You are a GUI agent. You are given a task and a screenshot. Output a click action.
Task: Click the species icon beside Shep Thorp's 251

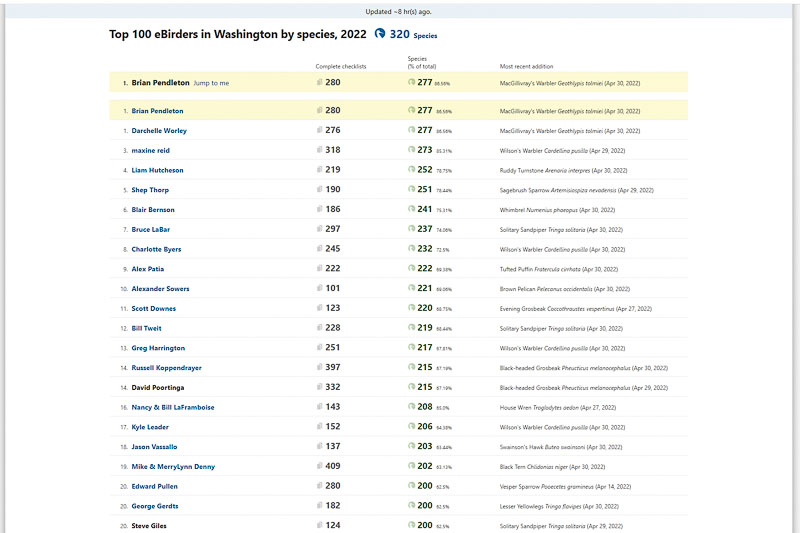coord(411,189)
